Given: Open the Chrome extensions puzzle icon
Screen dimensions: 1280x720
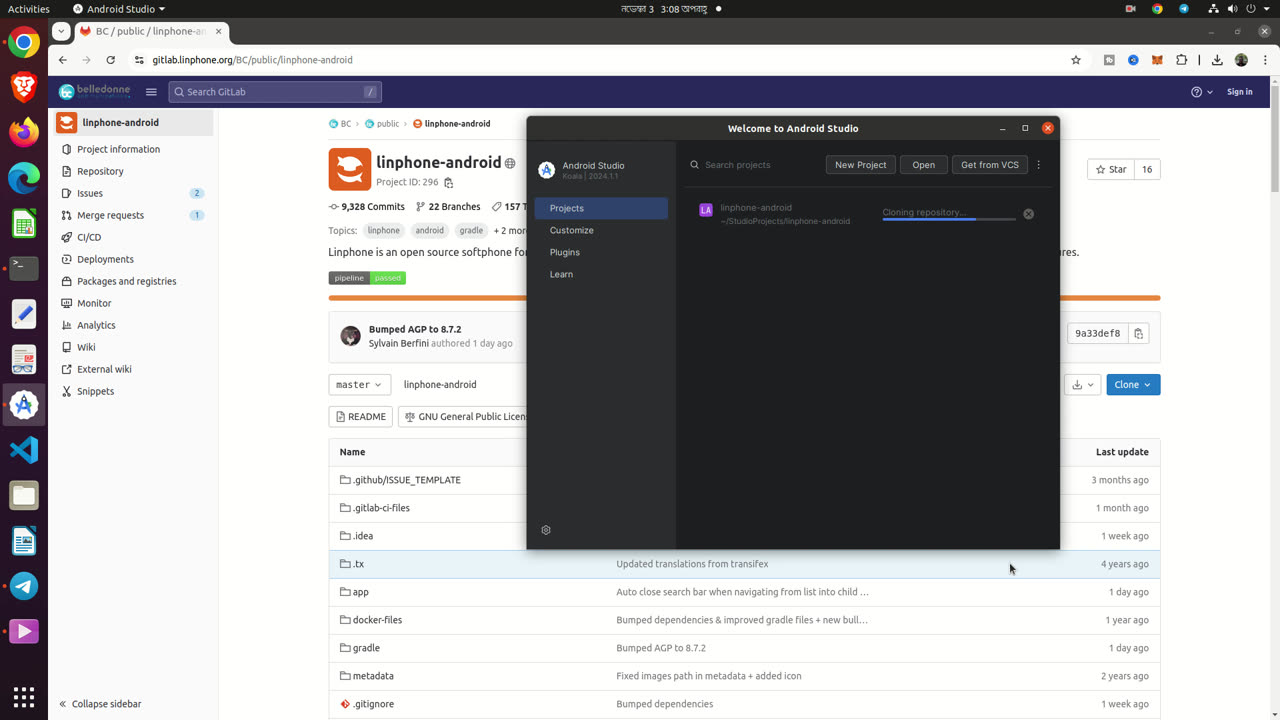Looking at the screenshot, I should click(1181, 60).
